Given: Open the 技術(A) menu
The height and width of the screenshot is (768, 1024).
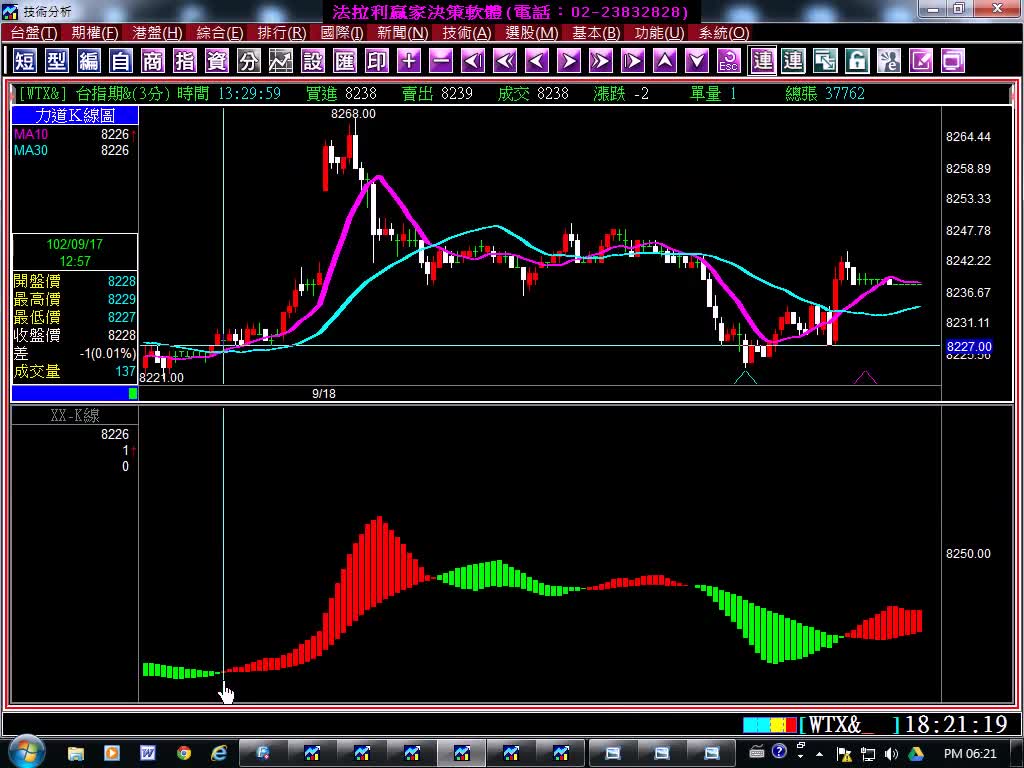Looking at the screenshot, I should 467,33.
